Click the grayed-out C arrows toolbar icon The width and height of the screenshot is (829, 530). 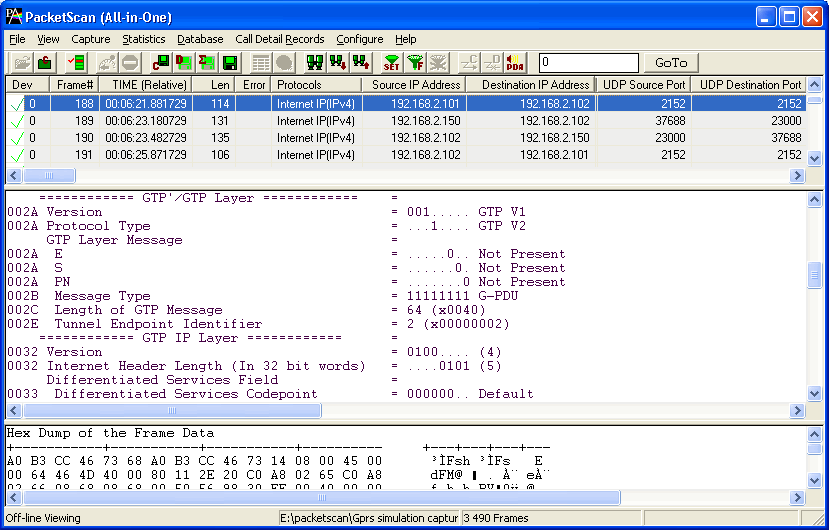(x=468, y=63)
